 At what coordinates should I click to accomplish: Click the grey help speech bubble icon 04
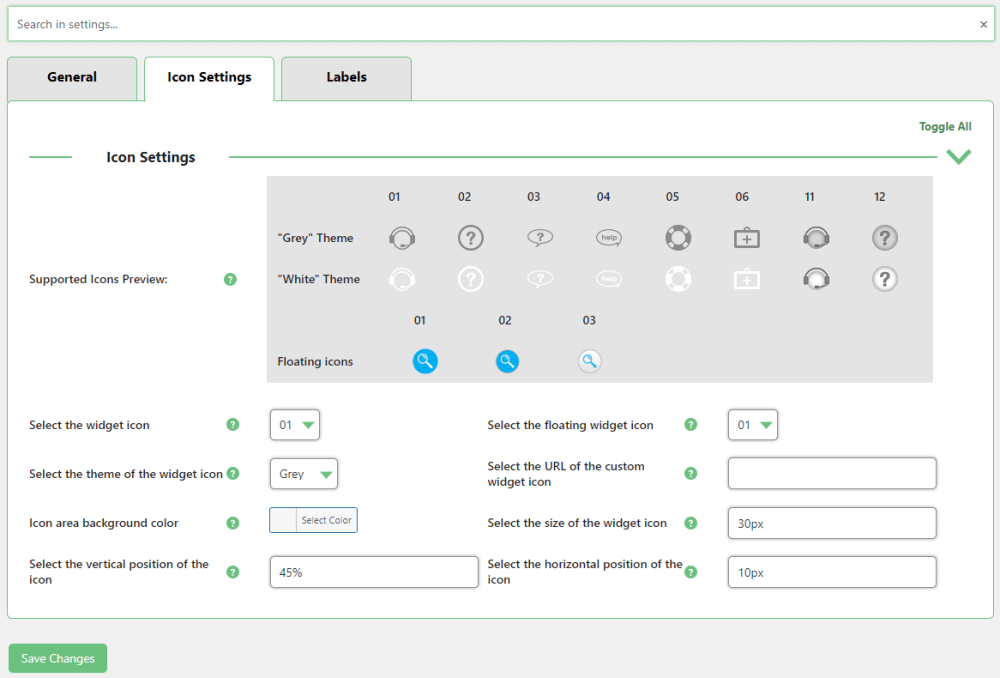click(x=608, y=238)
